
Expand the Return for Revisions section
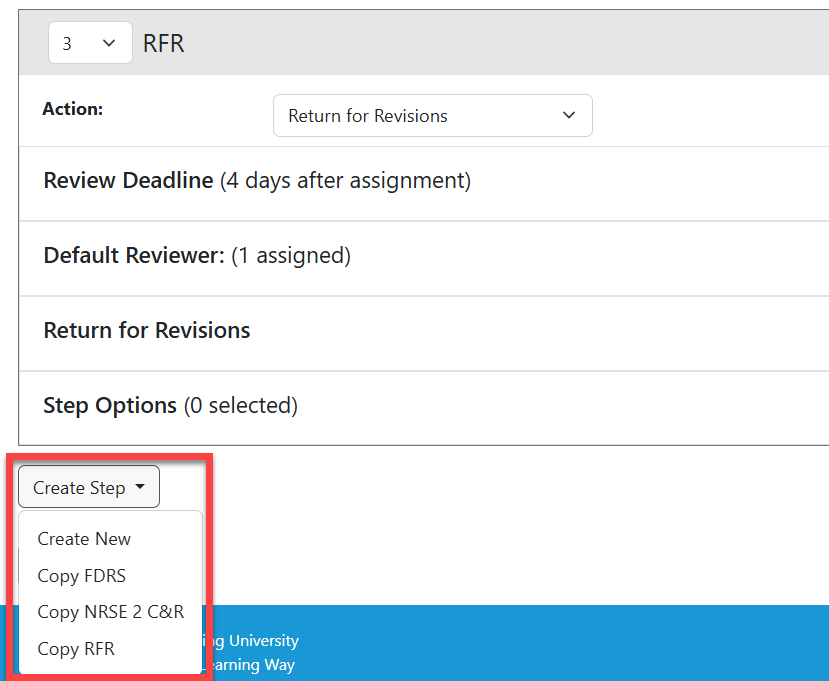coord(146,330)
